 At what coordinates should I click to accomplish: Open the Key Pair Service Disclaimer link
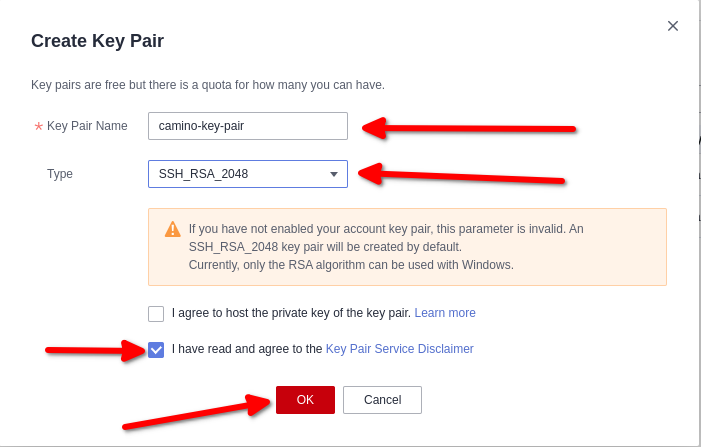[x=399, y=349]
